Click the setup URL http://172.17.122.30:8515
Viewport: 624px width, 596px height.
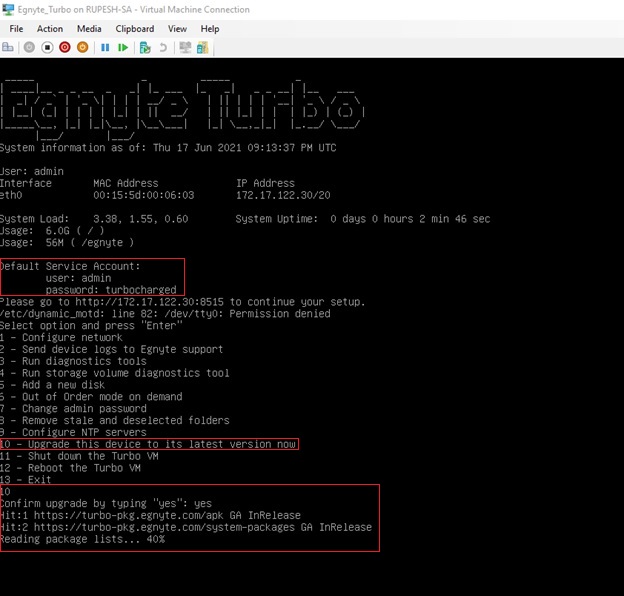coord(150,302)
